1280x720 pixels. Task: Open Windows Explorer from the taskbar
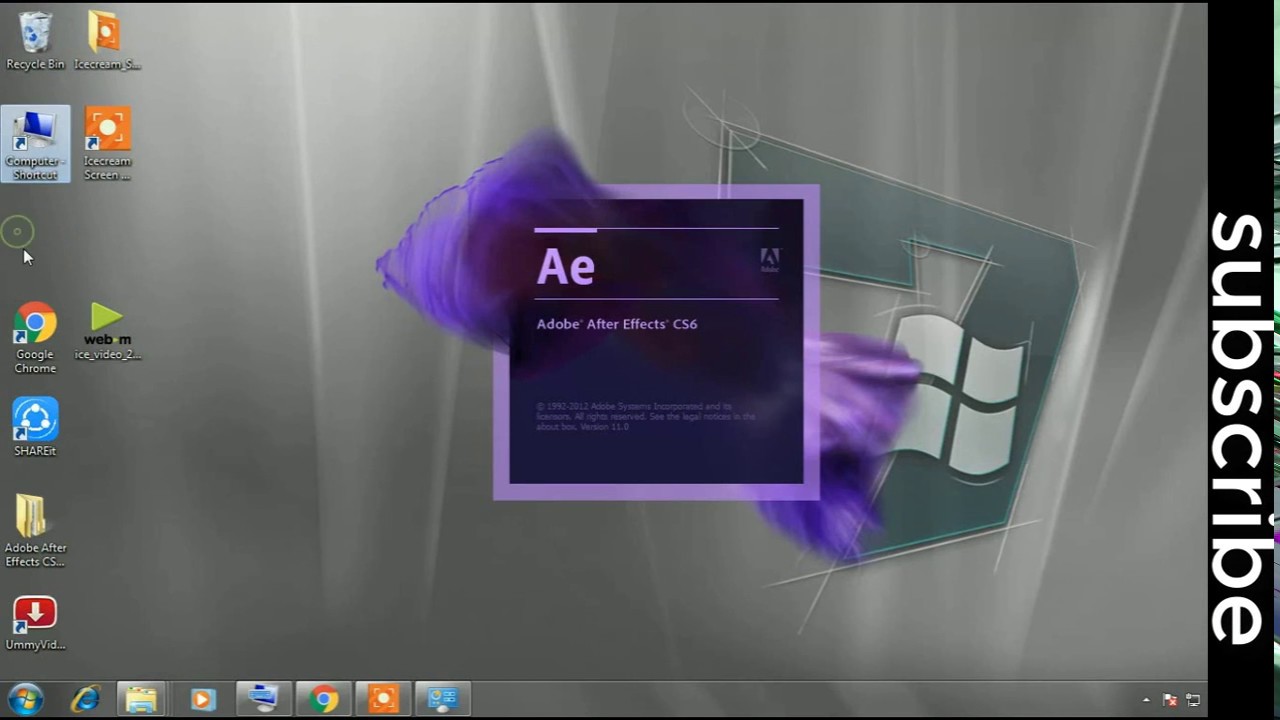[141, 699]
